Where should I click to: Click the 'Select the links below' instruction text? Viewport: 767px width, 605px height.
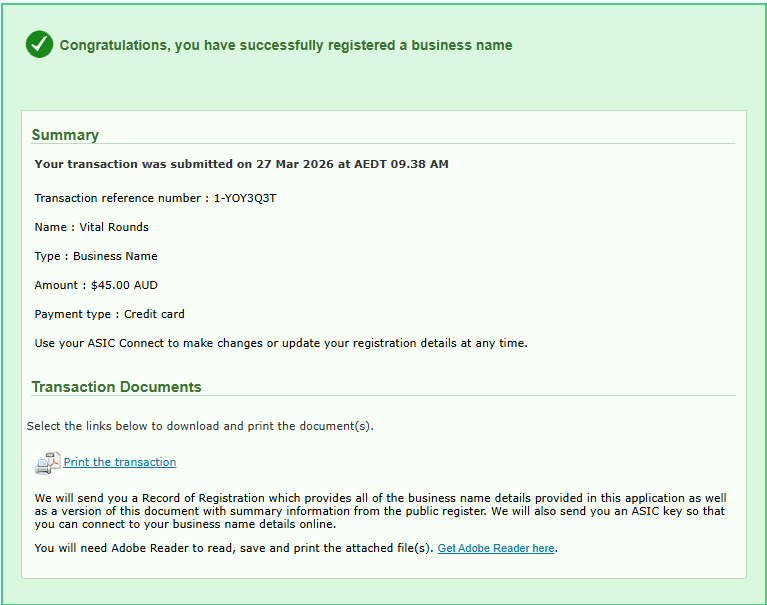point(199,426)
